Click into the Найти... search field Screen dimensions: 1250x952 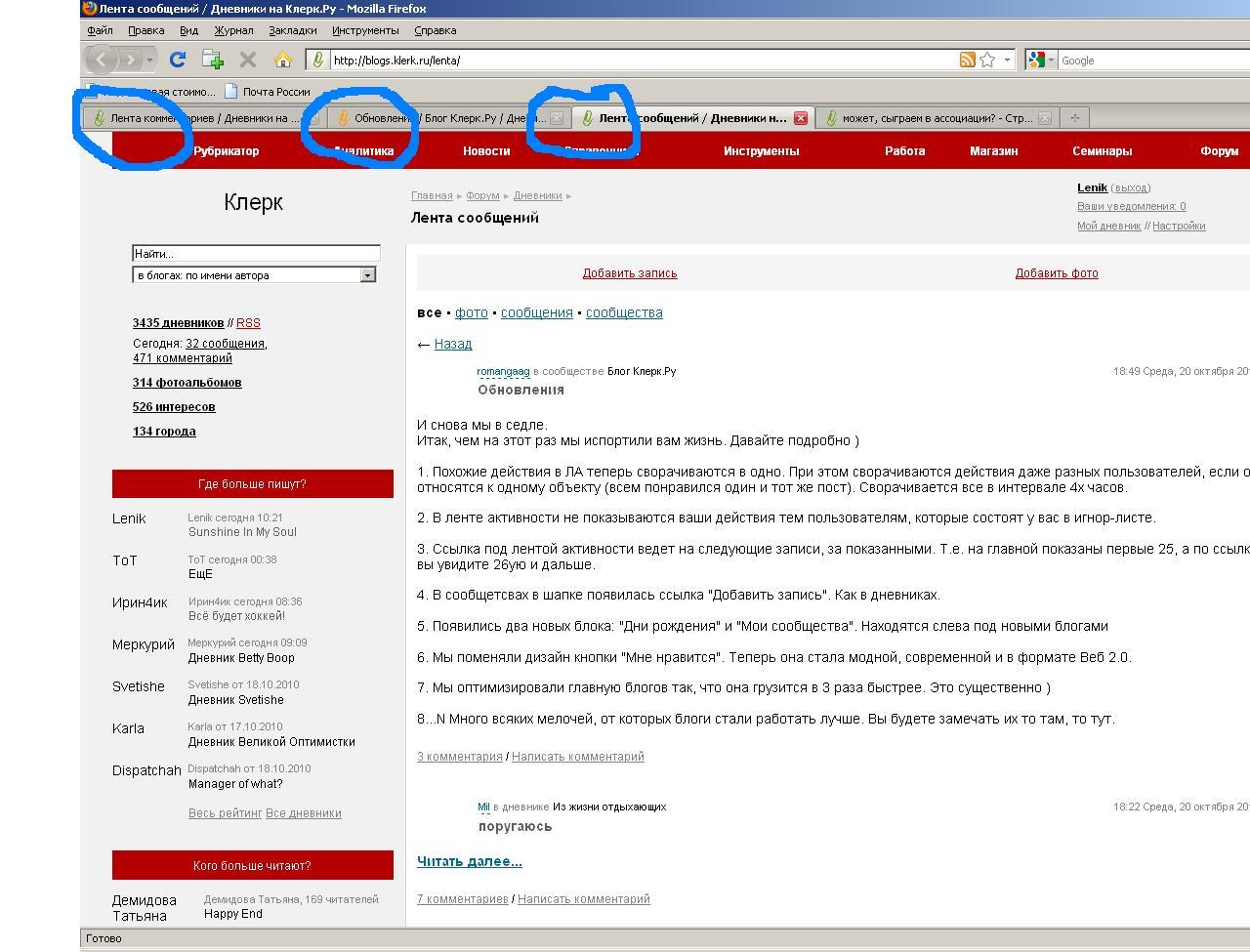coord(256,254)
